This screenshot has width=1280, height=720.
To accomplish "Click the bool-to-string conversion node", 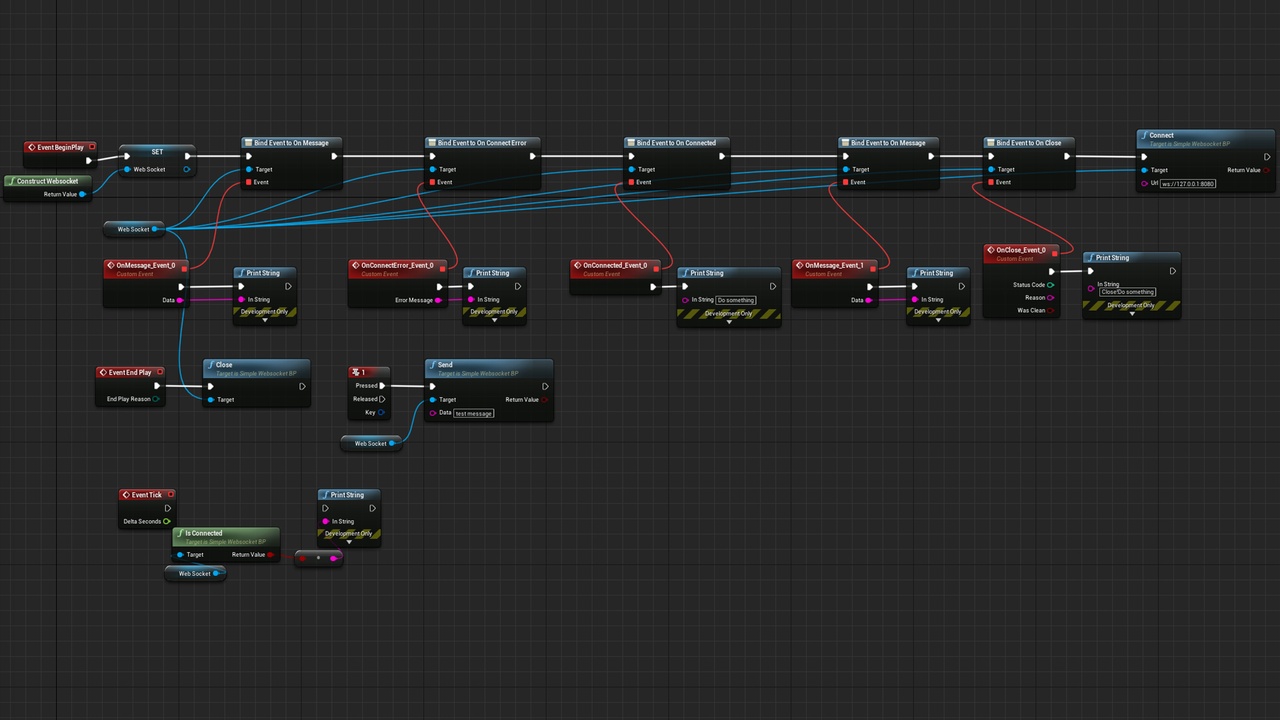I will 319,558.
